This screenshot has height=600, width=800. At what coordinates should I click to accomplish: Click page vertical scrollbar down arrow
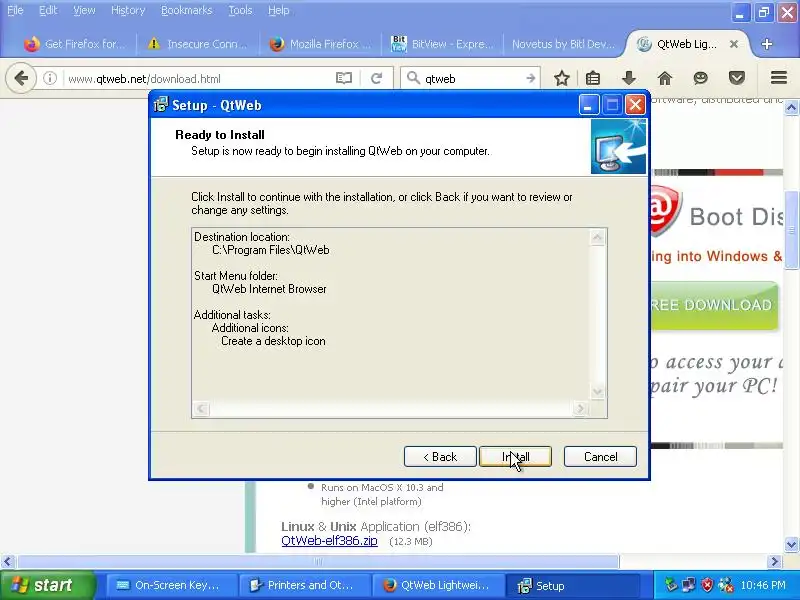point(791,544)
